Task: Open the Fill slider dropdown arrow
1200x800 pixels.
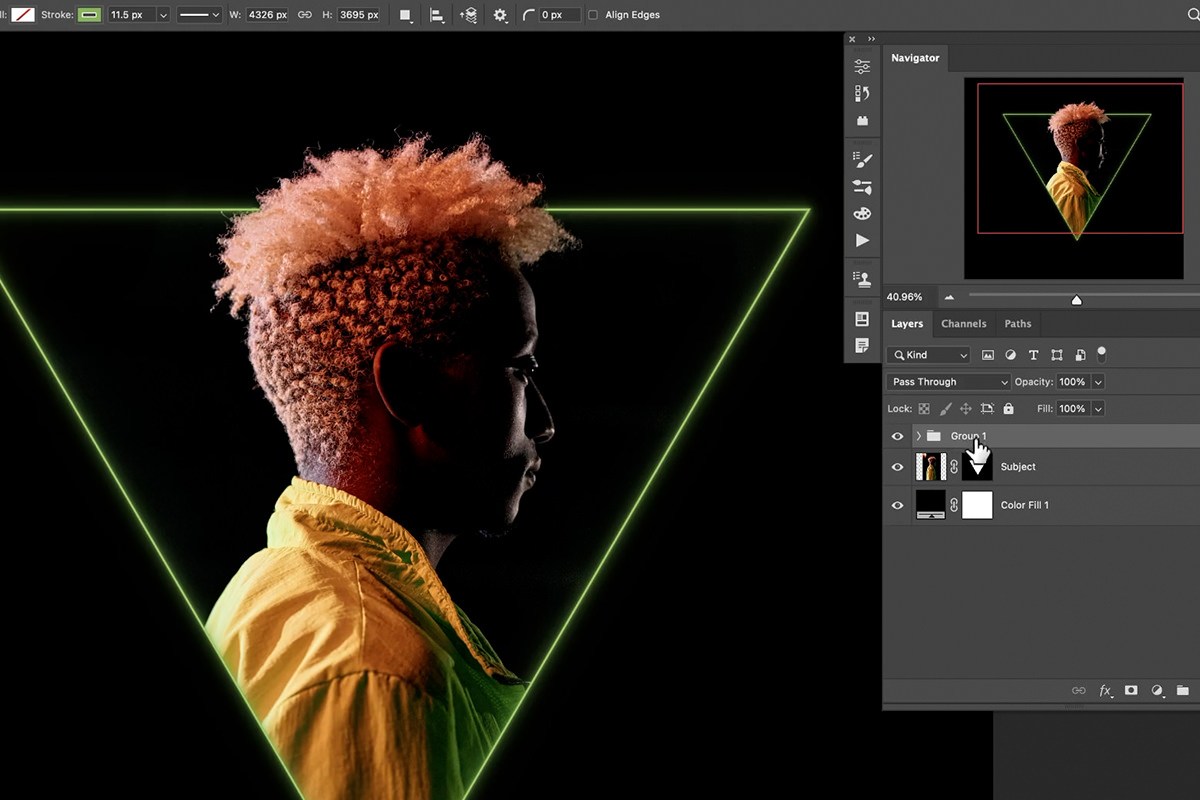Action: coord(1098,409)
